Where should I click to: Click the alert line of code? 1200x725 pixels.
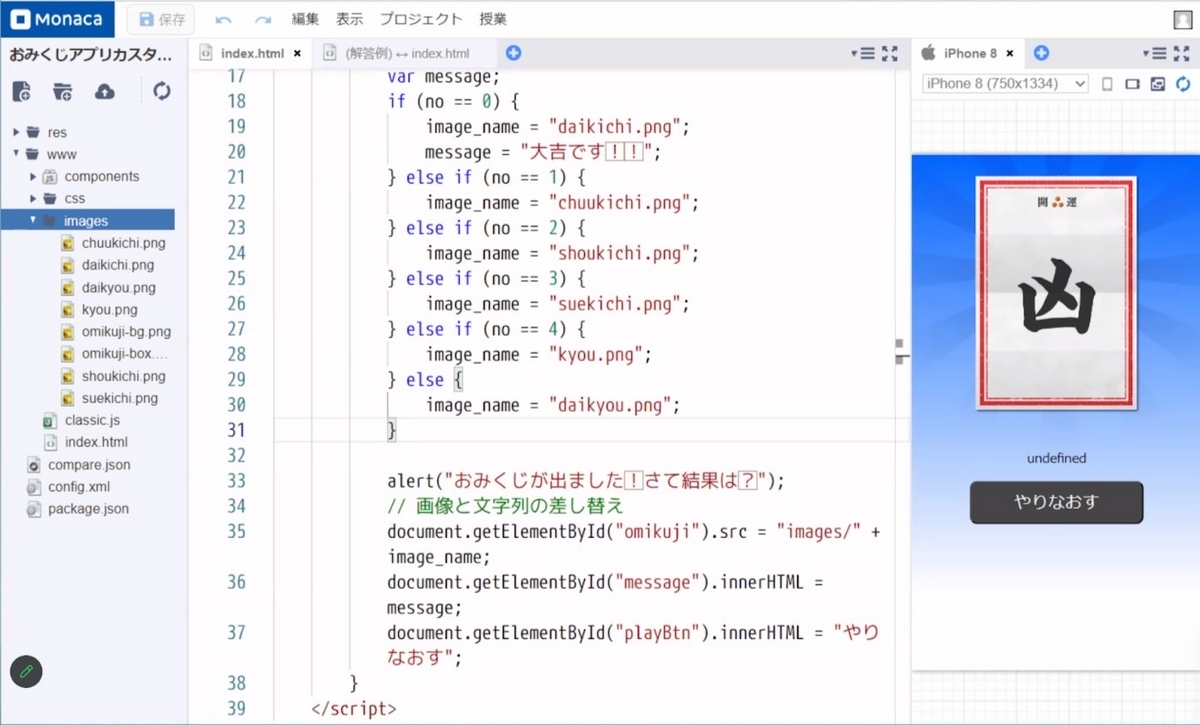click(x=586, y=481)
